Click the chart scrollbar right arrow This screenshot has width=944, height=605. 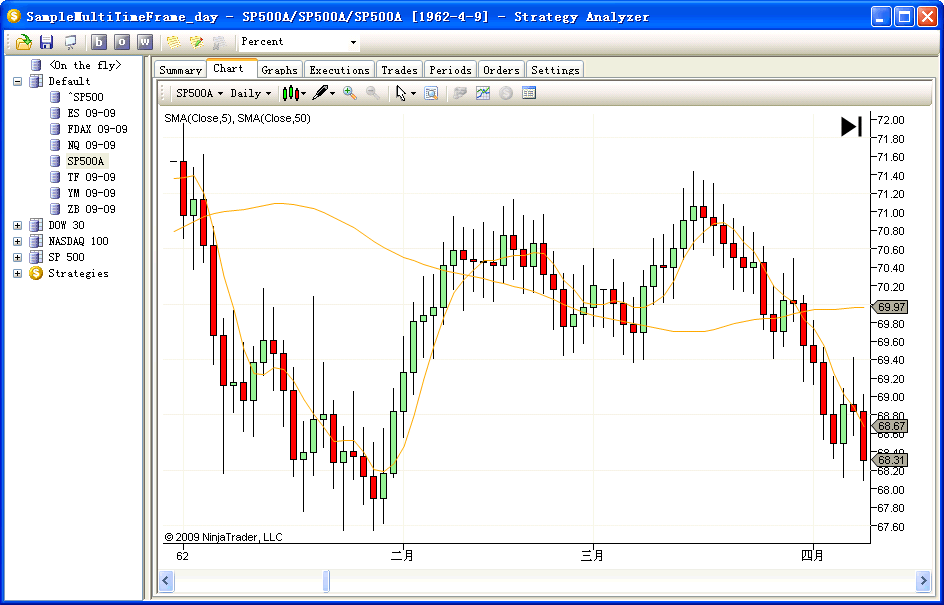(923, 581)
